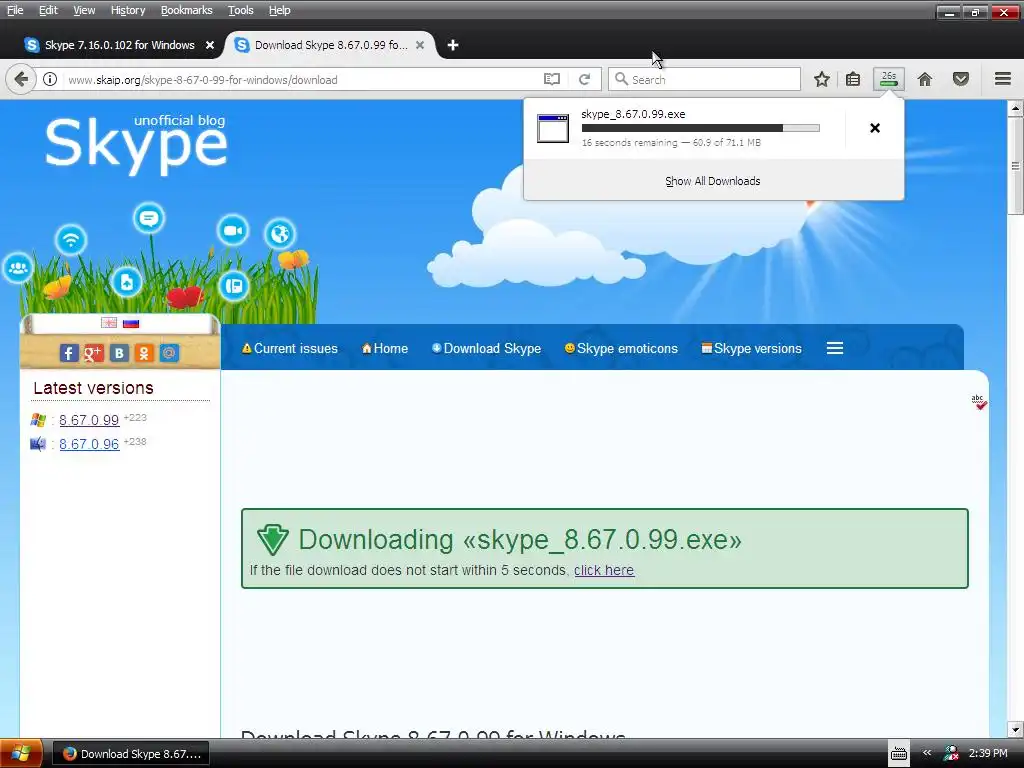Go to the browser home page icon
The image size is (1024, 768).
pyautogui.click(x=925, y=80)
